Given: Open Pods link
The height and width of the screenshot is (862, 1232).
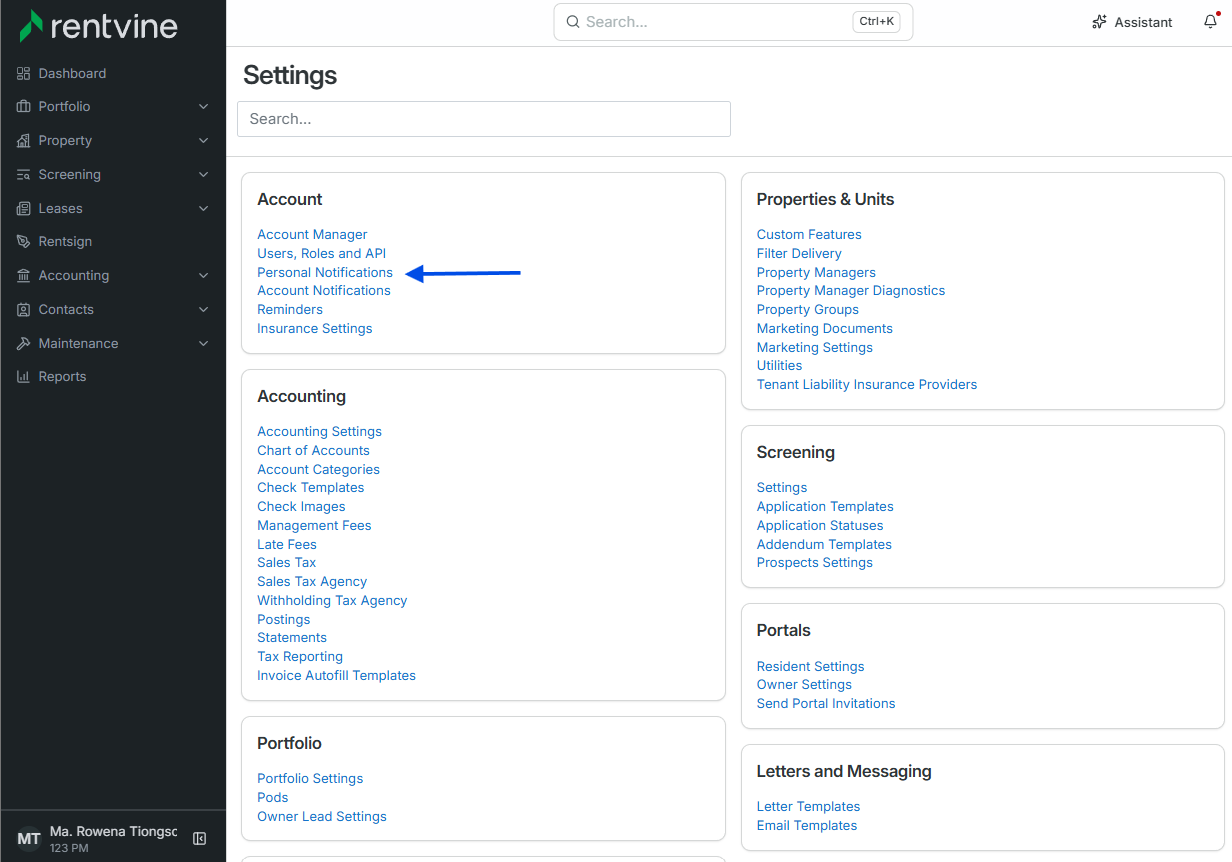Looking at the screenshot, I should tap(273, 797).
